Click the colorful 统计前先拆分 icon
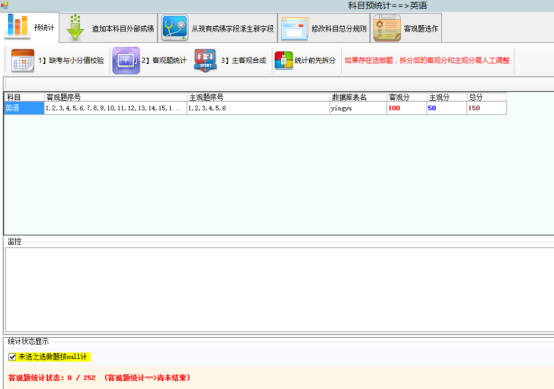Screen dimensions: 554x389 [283, 60]
